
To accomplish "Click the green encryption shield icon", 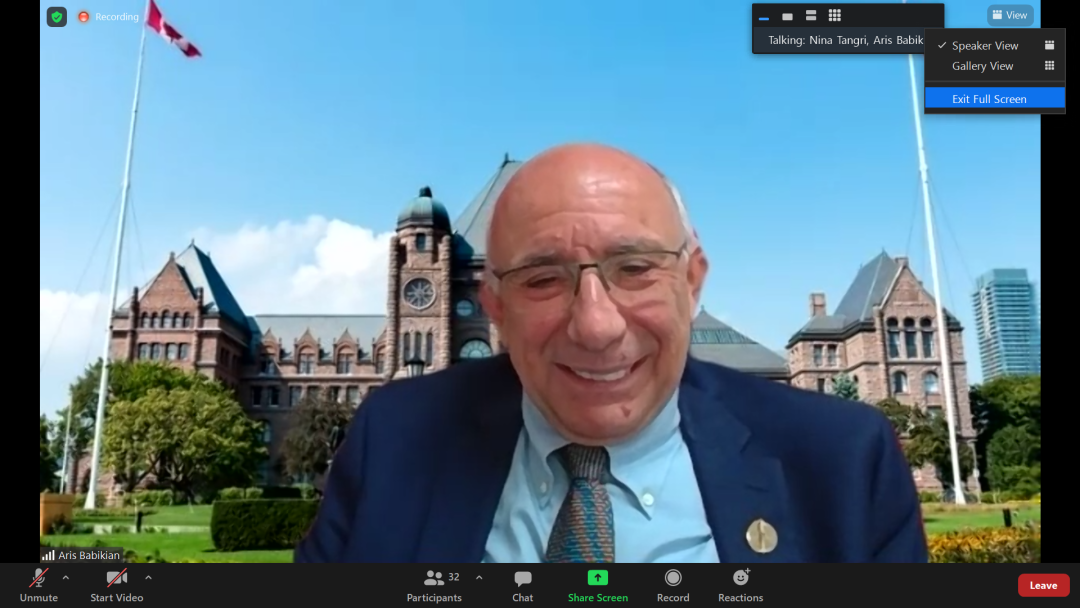I will [57, 16].
